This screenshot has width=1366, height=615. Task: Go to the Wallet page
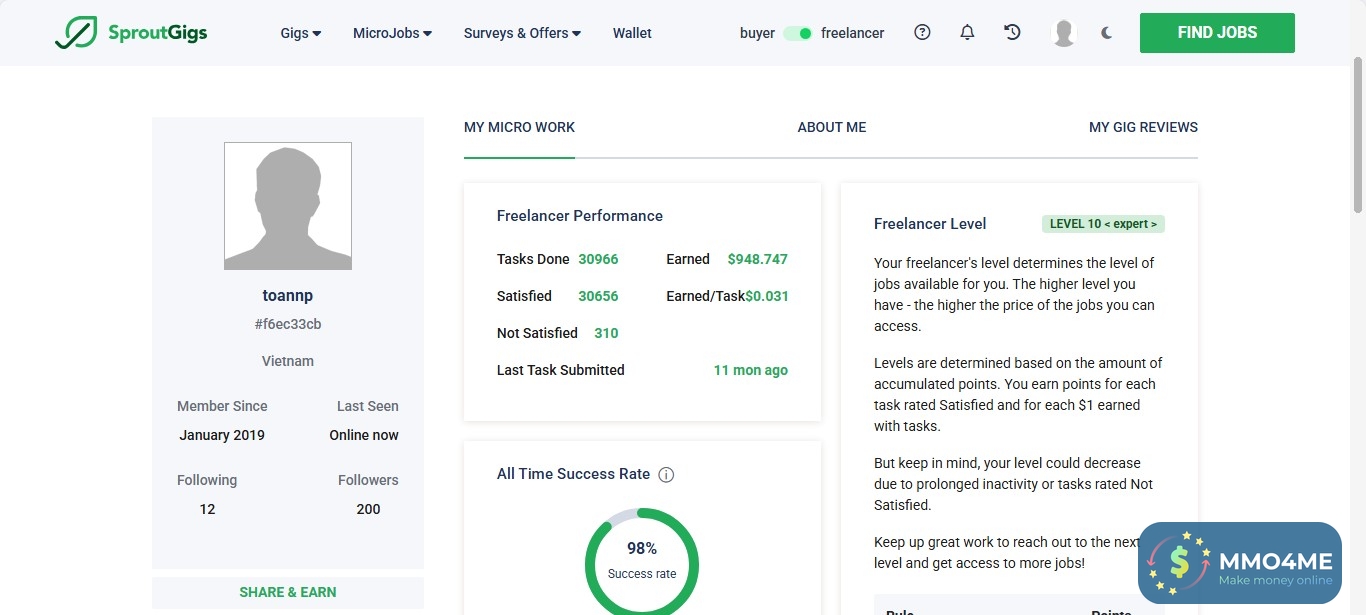click(632, 33)
